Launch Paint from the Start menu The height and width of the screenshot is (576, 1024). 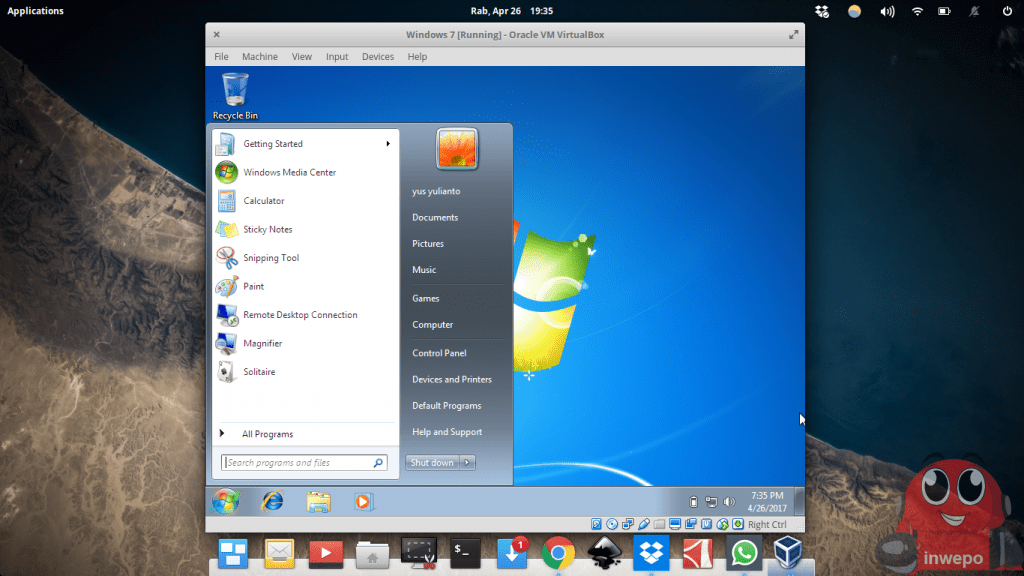click(253, 286)
